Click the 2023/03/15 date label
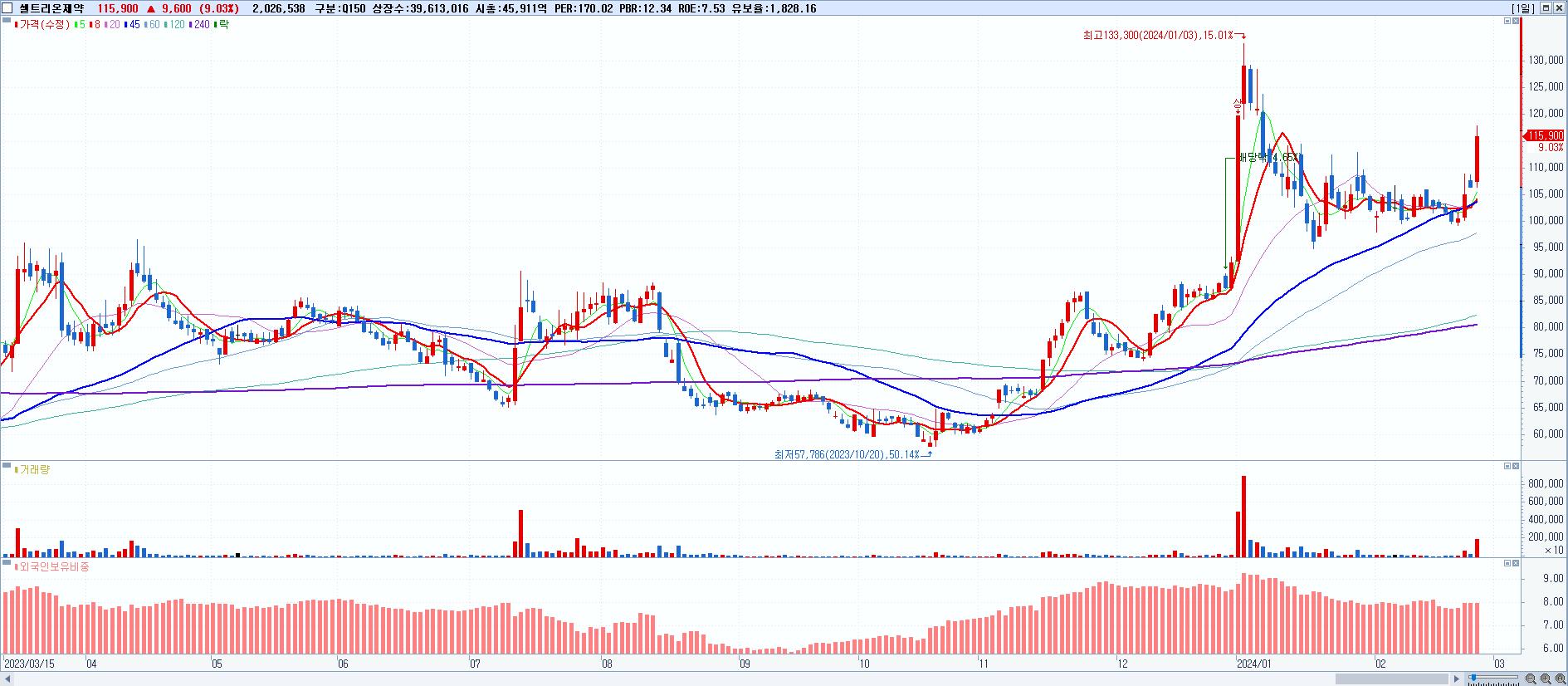 29,664
